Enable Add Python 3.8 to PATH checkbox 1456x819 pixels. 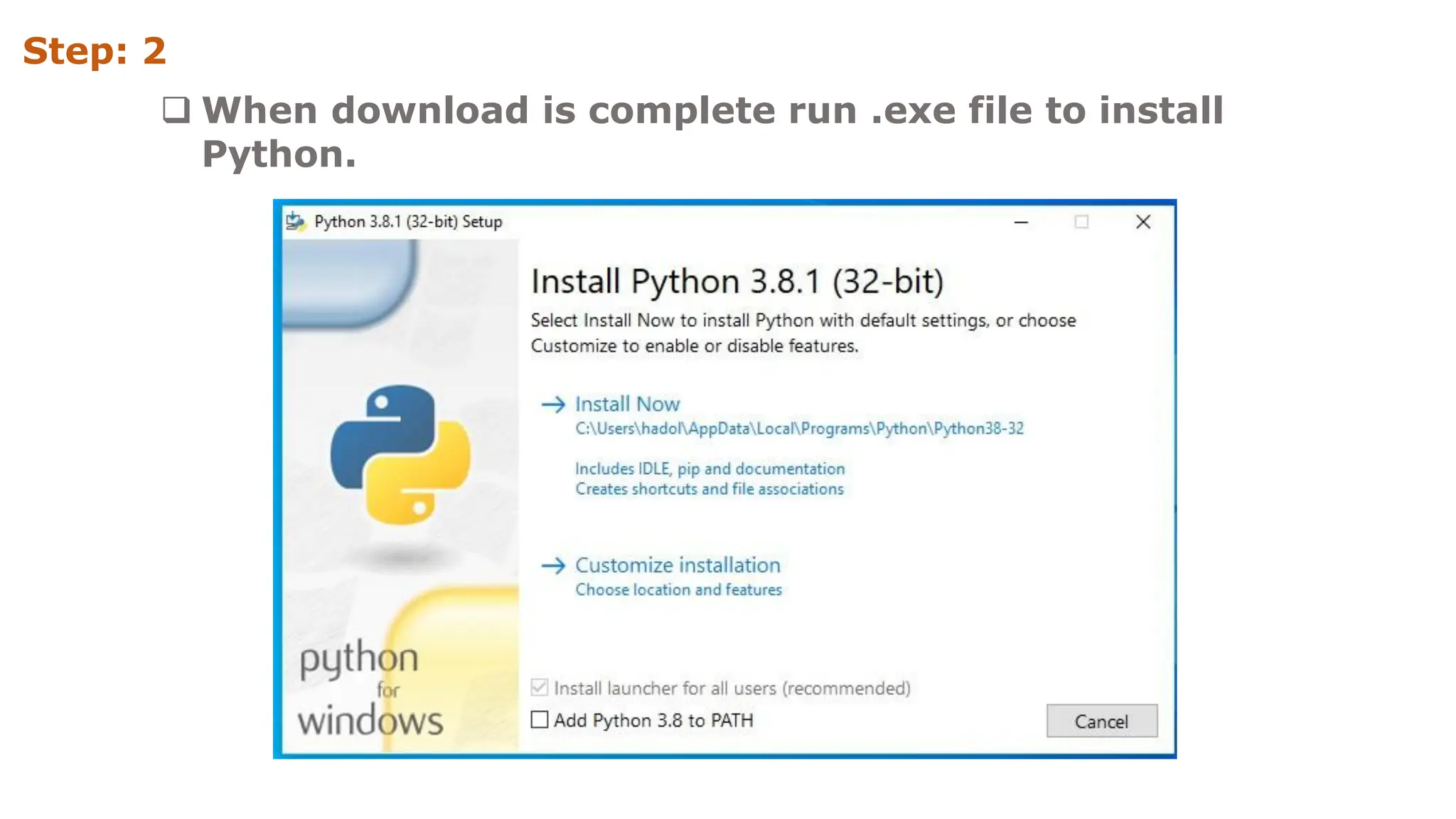(x=540, y=719)
